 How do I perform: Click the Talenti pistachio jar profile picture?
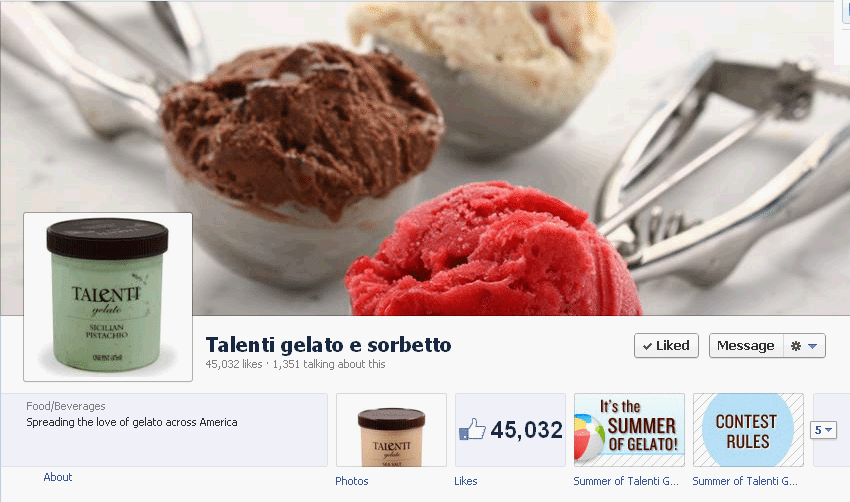coord(108,297)
